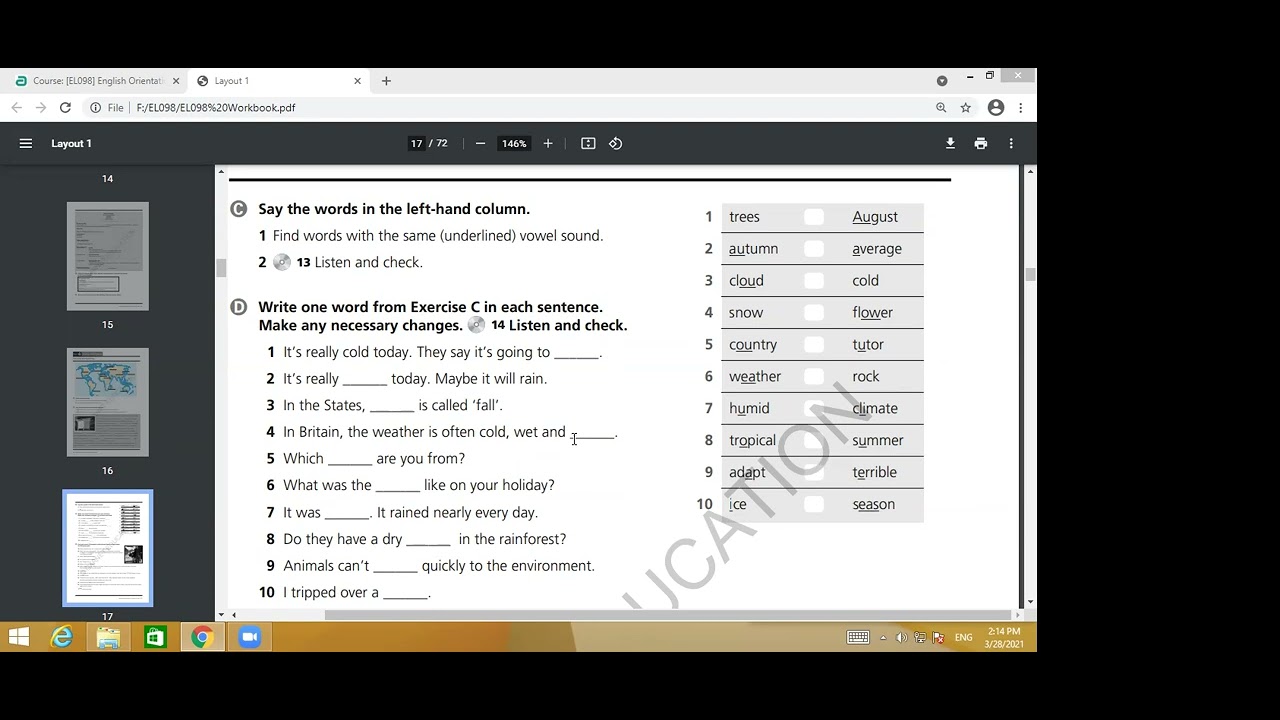Open Internet Explorer from the taskbar
This screenshot has width=1280, height=720.
point(62,637)
